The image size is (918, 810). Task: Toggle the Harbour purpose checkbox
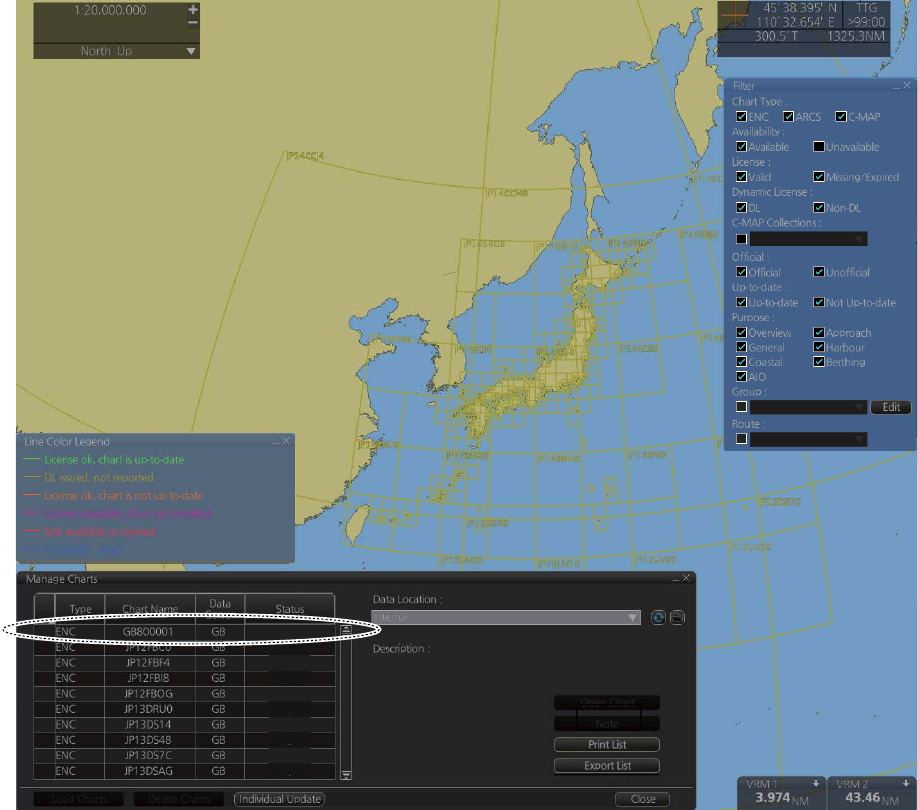(x=819, y=348)
